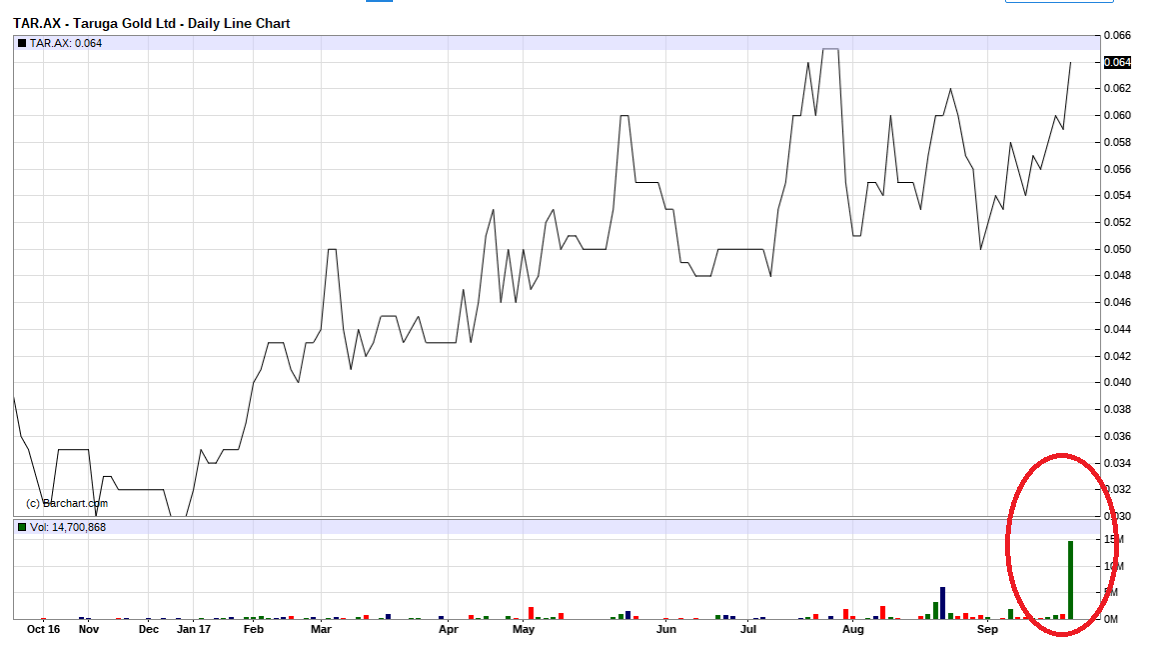Click the 'Nov' date axis label
This screenshot has width=1155, height=650.
[x=89, y=629]
